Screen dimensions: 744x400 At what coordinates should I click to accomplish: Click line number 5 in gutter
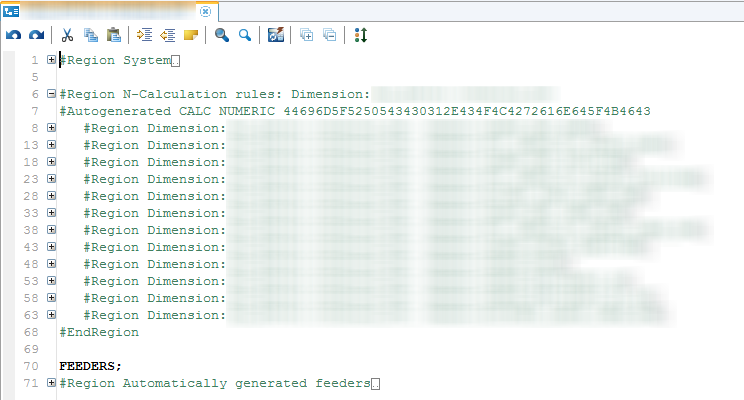(35, 77)
